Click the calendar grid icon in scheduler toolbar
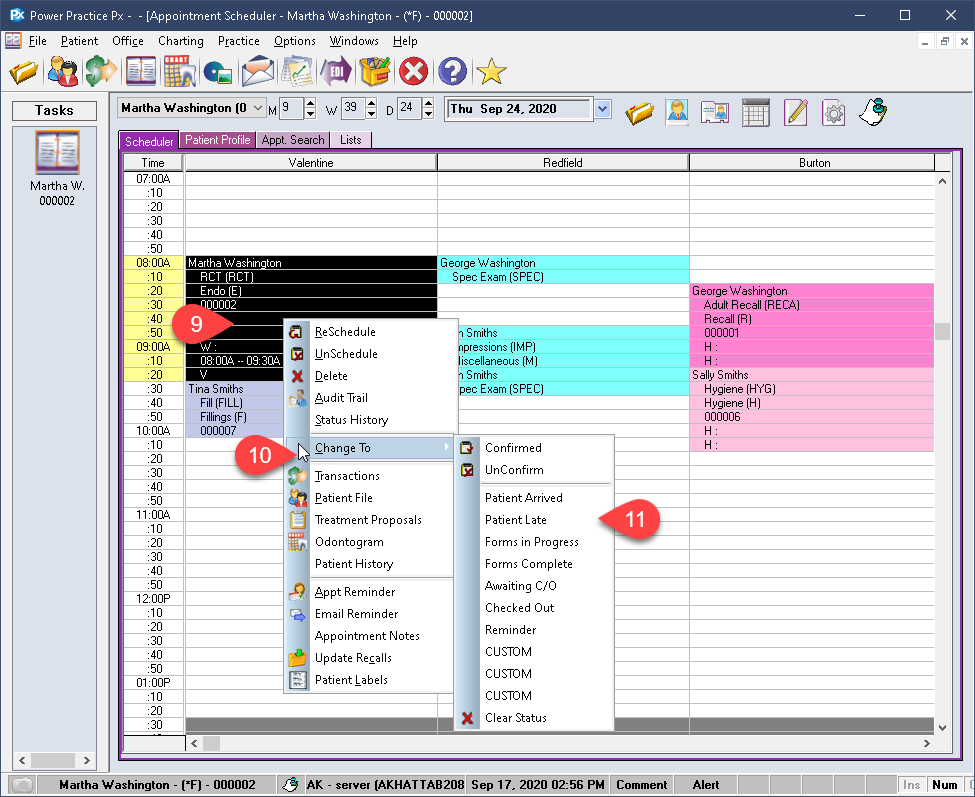 coord(756,113)
